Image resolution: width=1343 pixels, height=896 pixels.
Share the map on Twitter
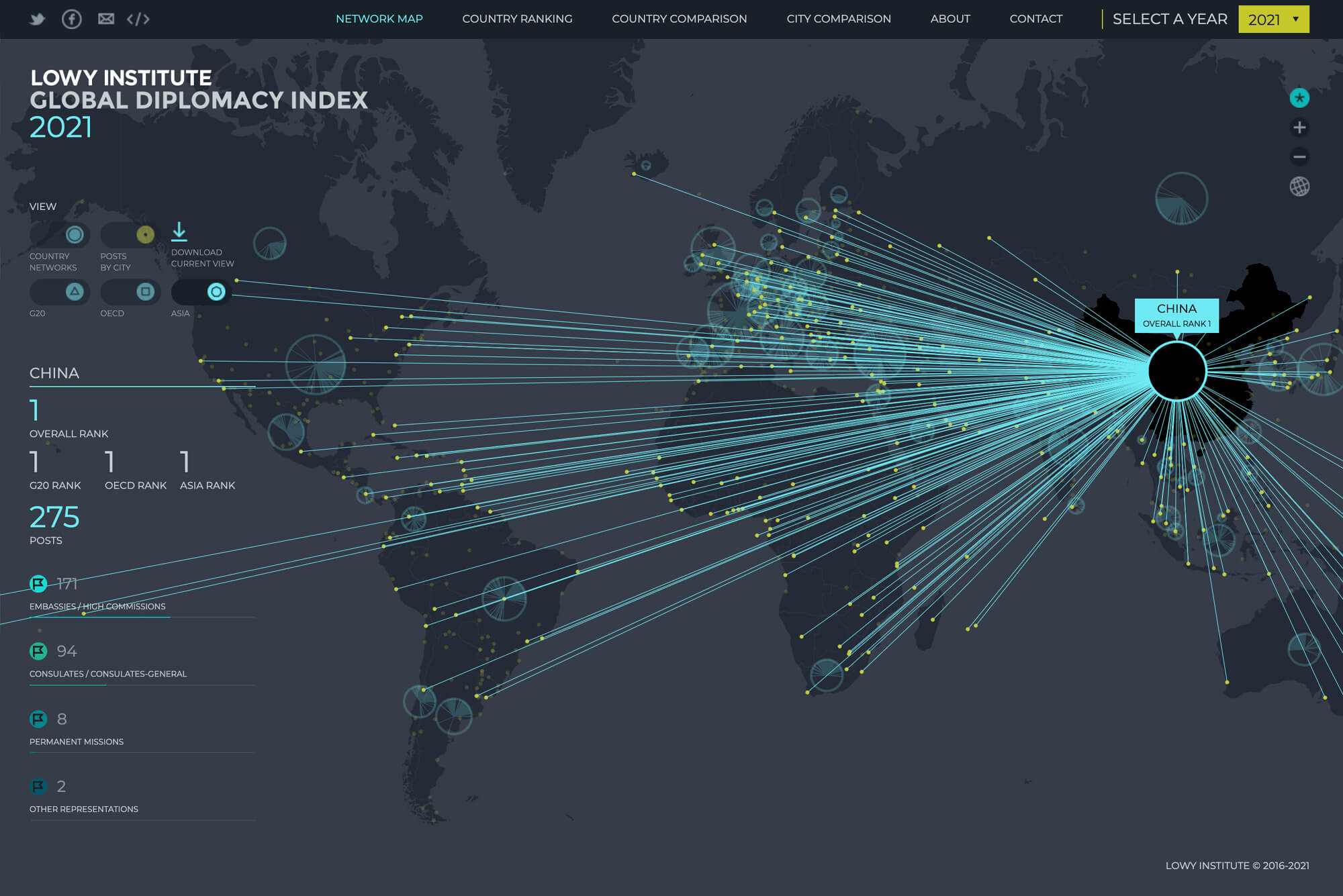point(38,19)
